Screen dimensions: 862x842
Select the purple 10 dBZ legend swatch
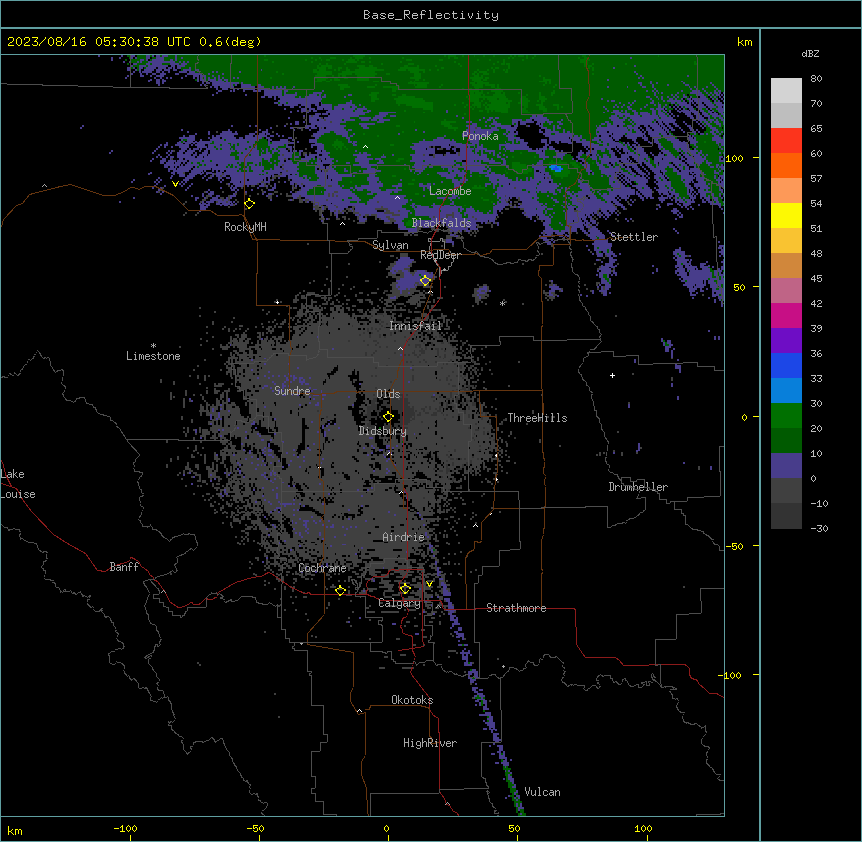[786, 466]
